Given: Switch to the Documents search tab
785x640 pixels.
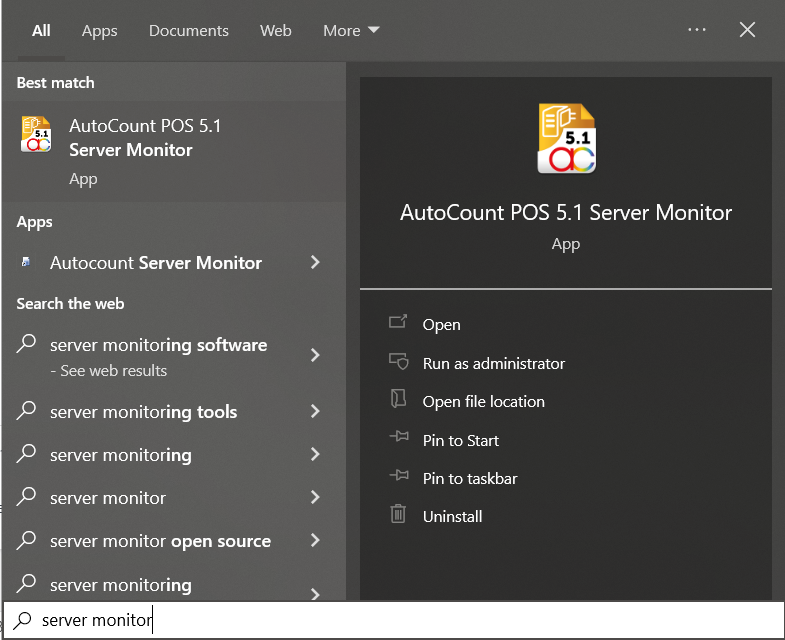Looking at the screenshot, I should (x=188, y=31).
